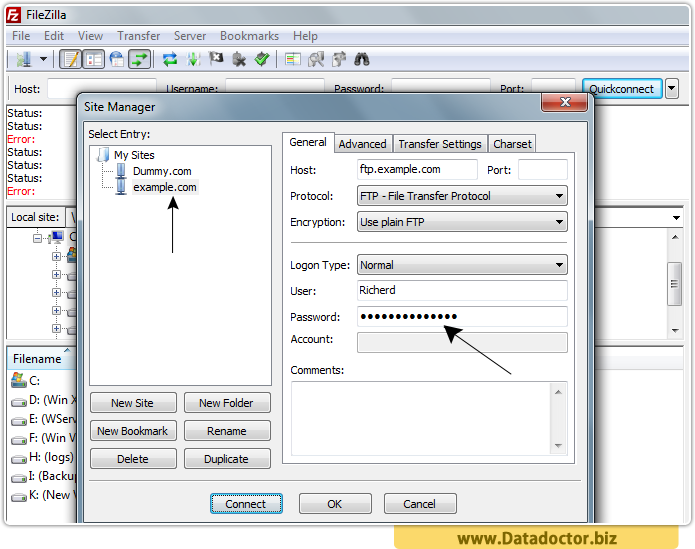Click the Comments text area
Image resolution: width=695 pixels, height=549 pixels.
coord(420,418)
